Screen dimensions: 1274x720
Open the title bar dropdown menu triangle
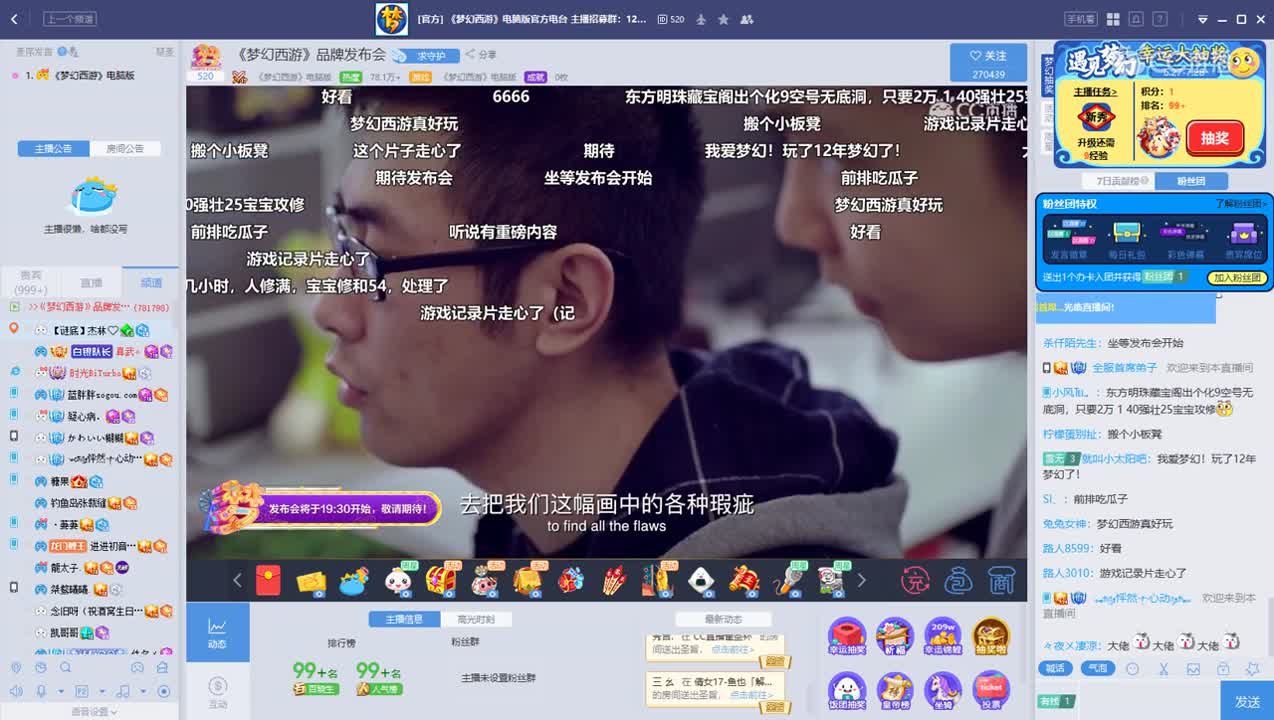pyautogui.click(x=1203, y=19)
